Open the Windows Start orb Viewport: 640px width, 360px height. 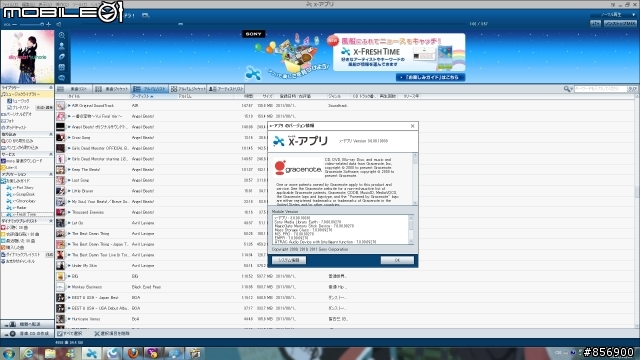click(9, 353)
